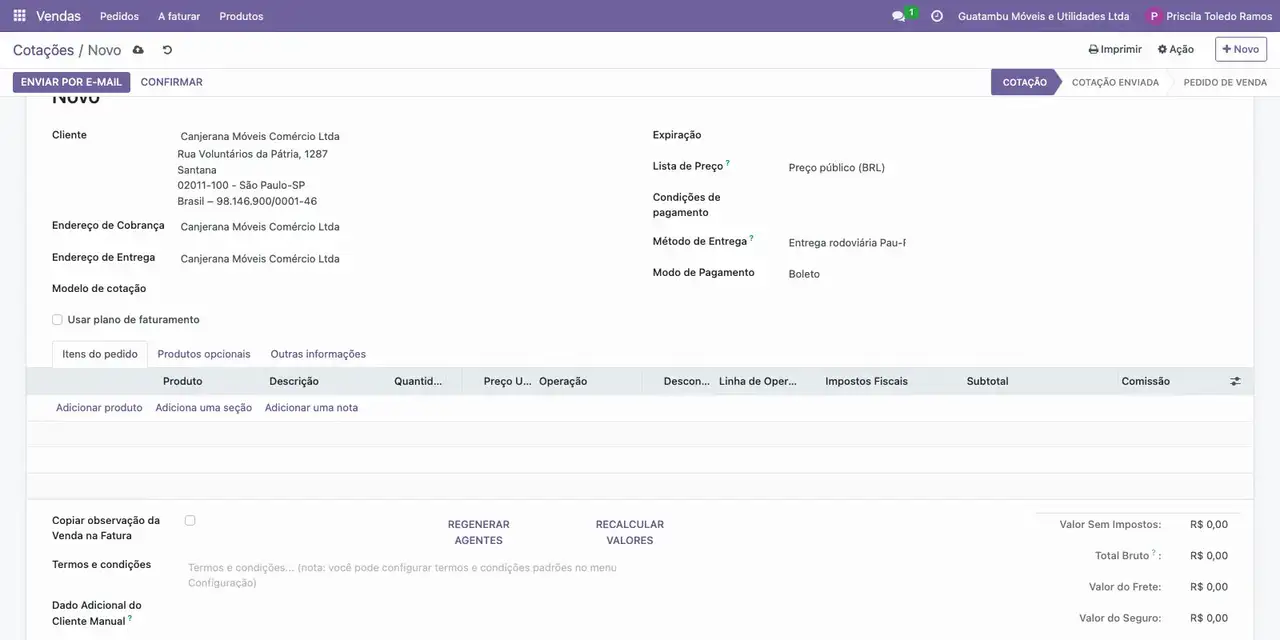Go to Vendas app home

[58, 16]
